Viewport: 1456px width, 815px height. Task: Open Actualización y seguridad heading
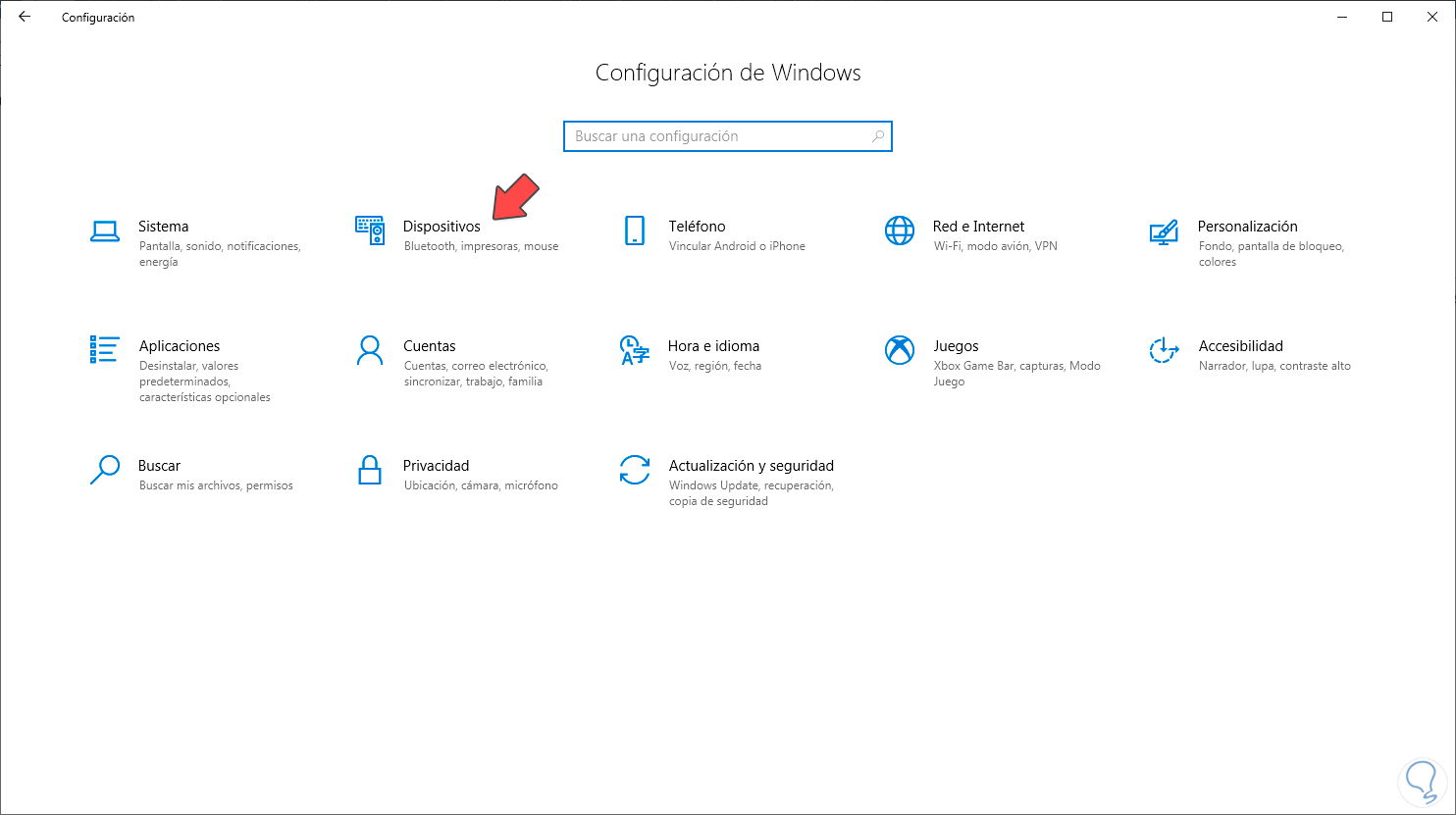point(752,466)
